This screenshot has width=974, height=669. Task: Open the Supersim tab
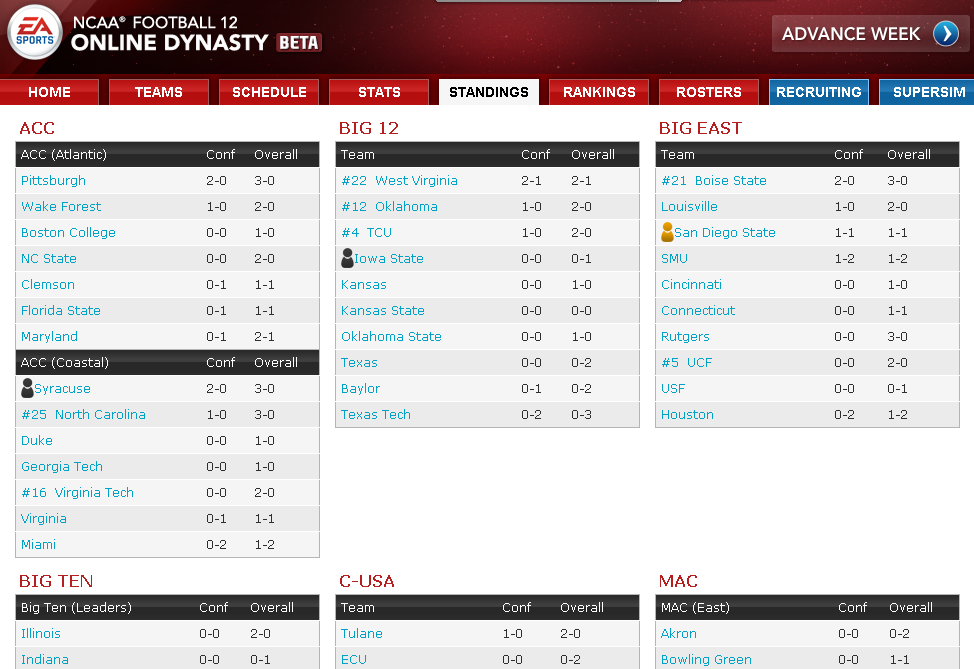[928, 92]
